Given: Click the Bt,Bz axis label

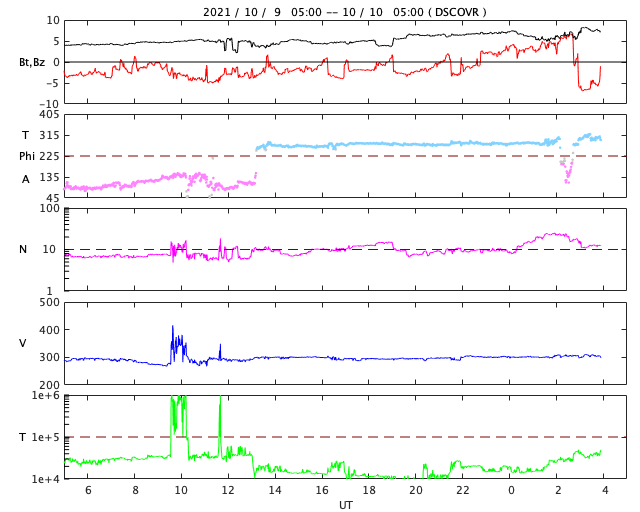Looking at the screenshot, I should click(32, 62).
